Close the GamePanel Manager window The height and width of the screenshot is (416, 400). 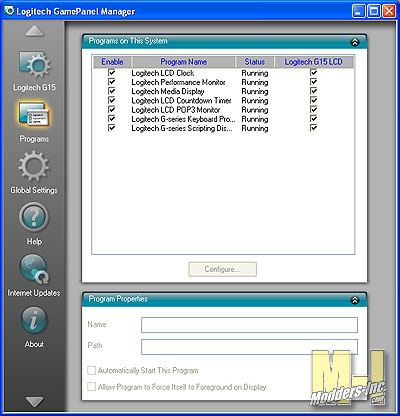(389, 11)
